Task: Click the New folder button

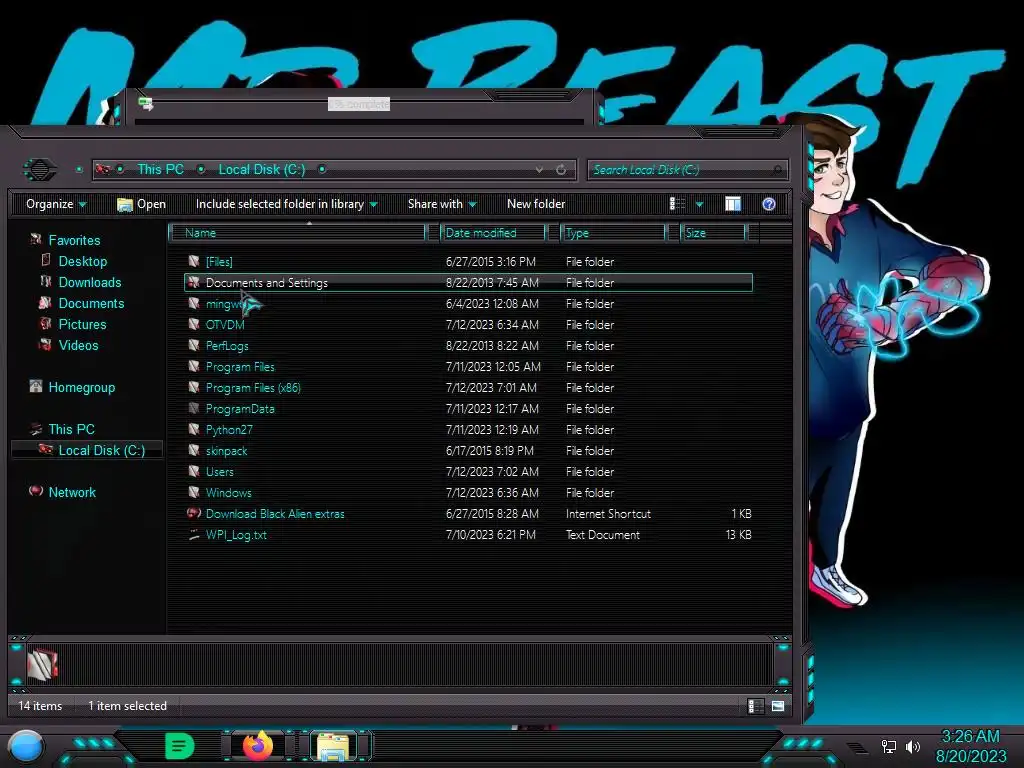Action: 536,204
